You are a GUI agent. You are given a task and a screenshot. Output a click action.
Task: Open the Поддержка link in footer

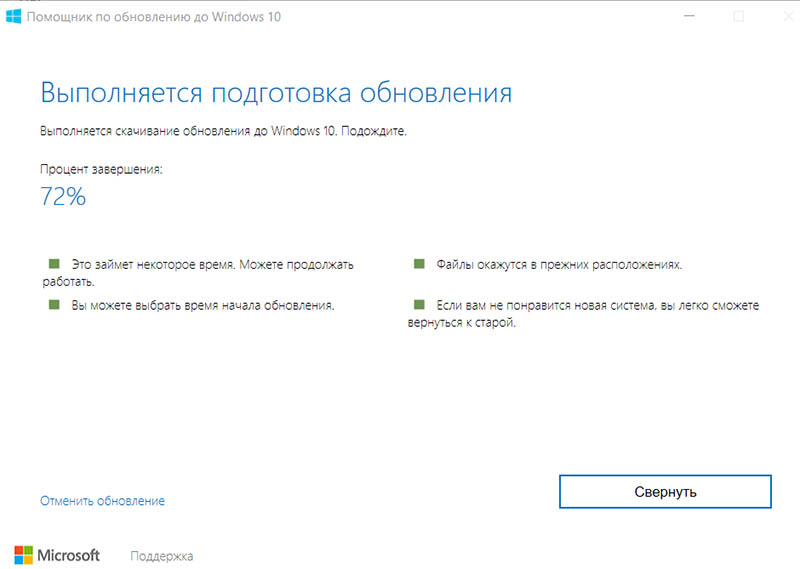(162, 556)
